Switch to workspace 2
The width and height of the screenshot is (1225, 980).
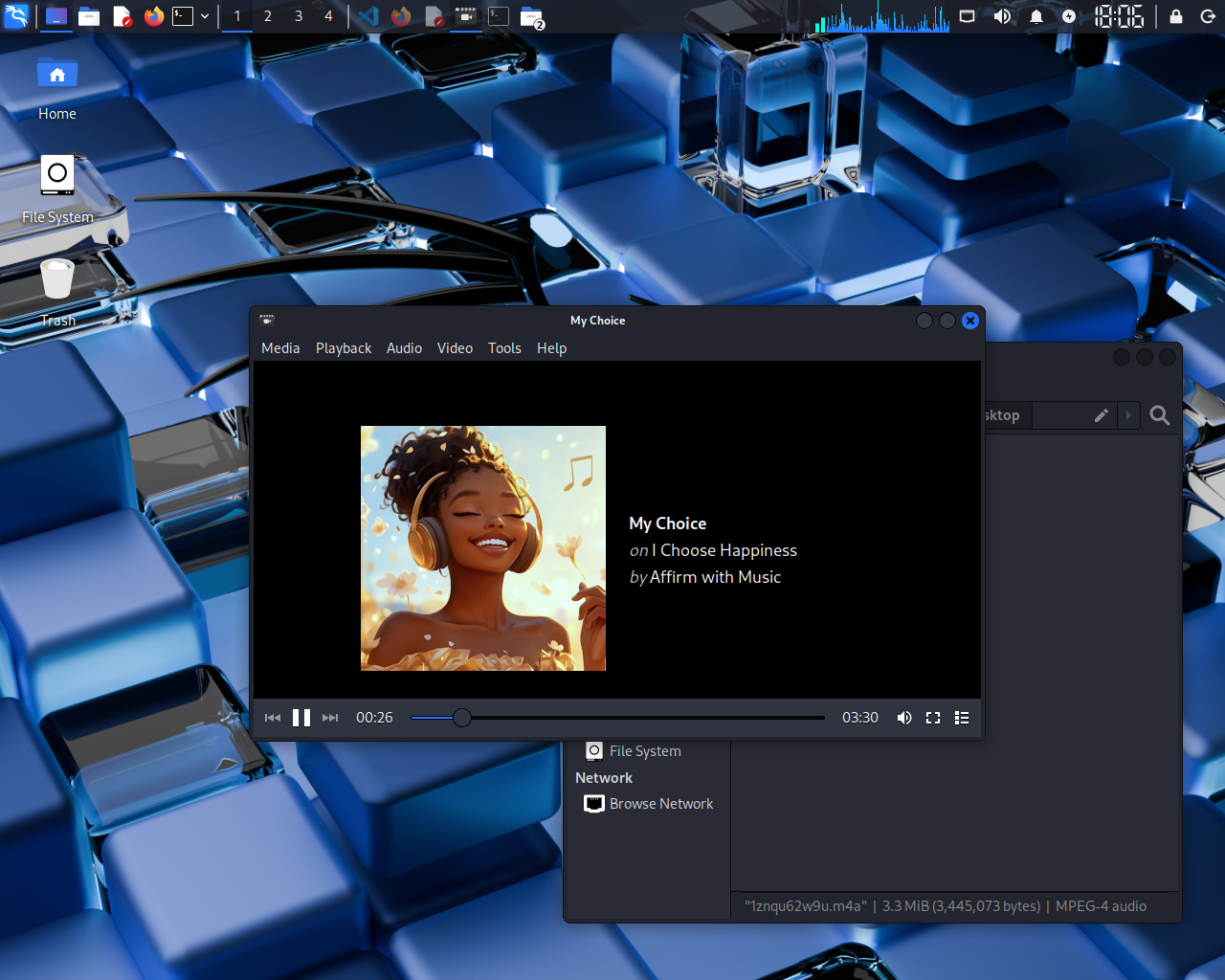pos(268,16)
